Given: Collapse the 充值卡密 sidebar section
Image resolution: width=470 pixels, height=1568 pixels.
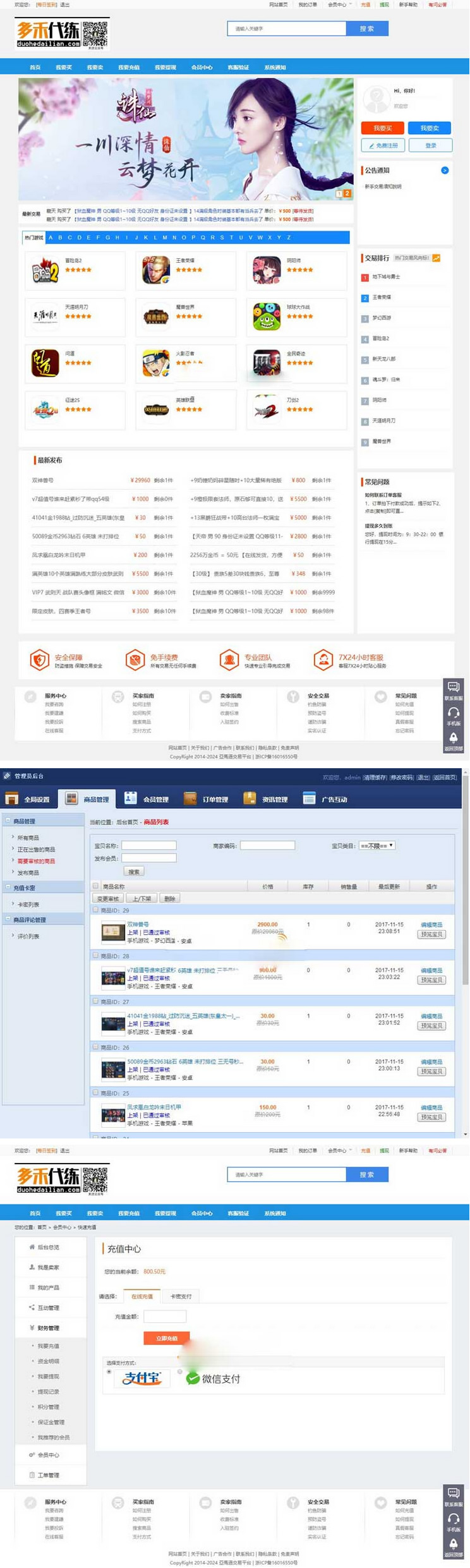Looking at the screenshot, I should 8,887.
